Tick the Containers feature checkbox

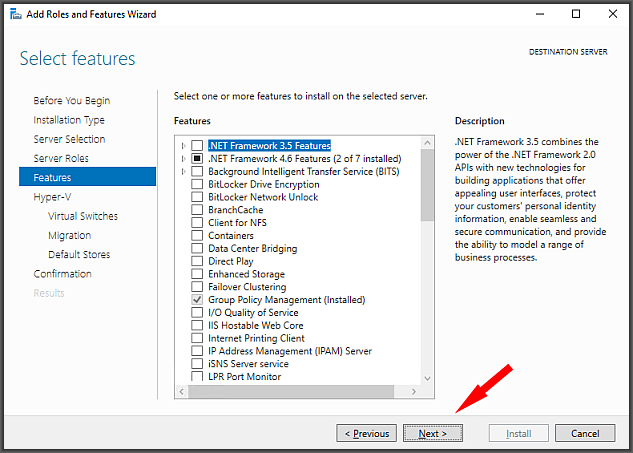click(x=197, y=235)
